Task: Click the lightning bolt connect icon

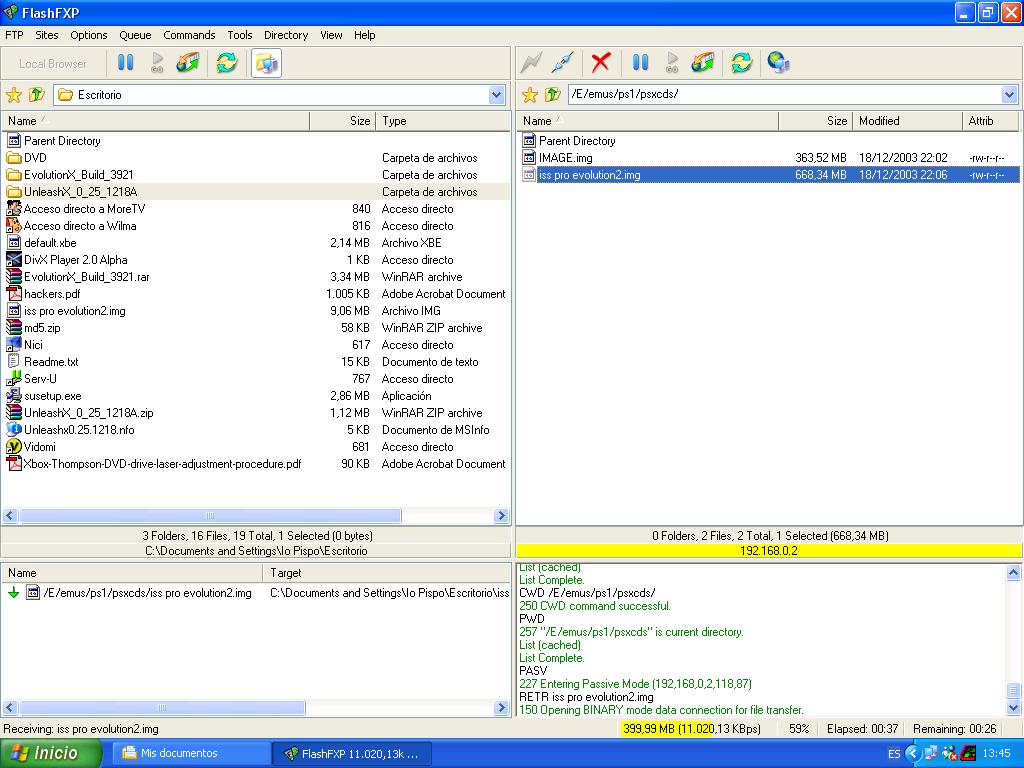Action: pos(532,63)
